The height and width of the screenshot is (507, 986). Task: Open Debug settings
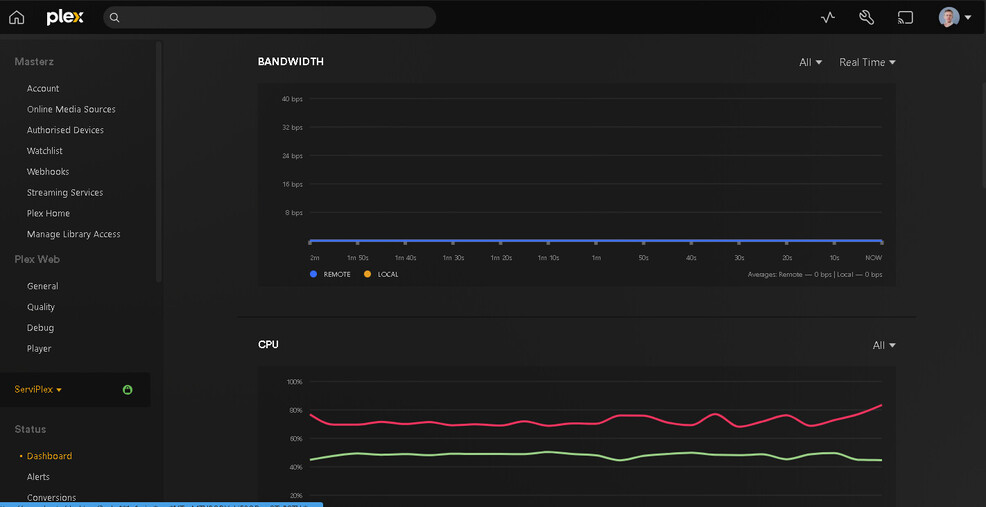tap(40, 328)
